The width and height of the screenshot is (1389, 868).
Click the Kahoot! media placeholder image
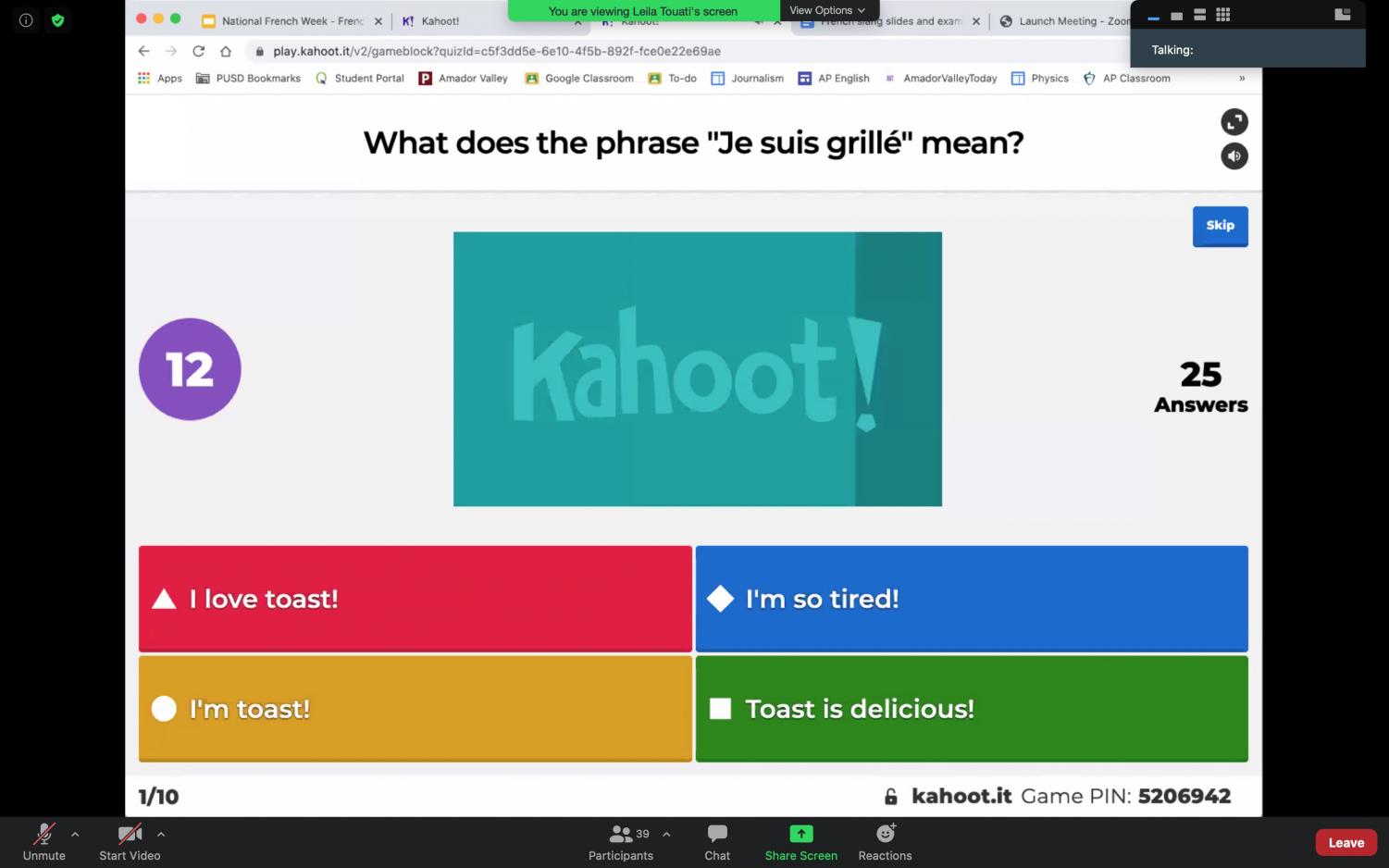pos(698,369)
